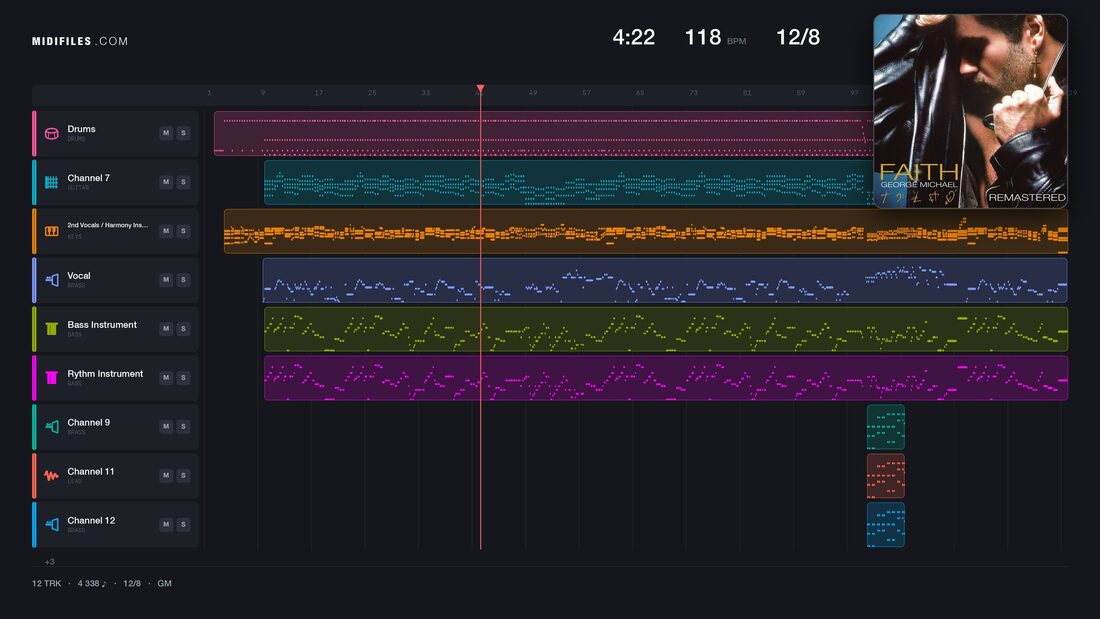
Task: Click the Vocal track blue color strip
Action: (34, 280)
